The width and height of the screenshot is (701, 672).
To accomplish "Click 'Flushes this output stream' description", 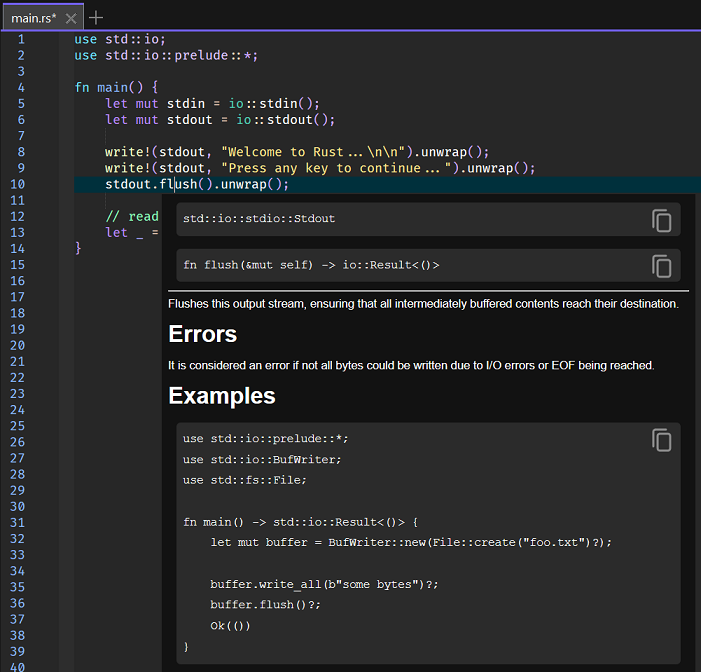I will tap(423, 304).
